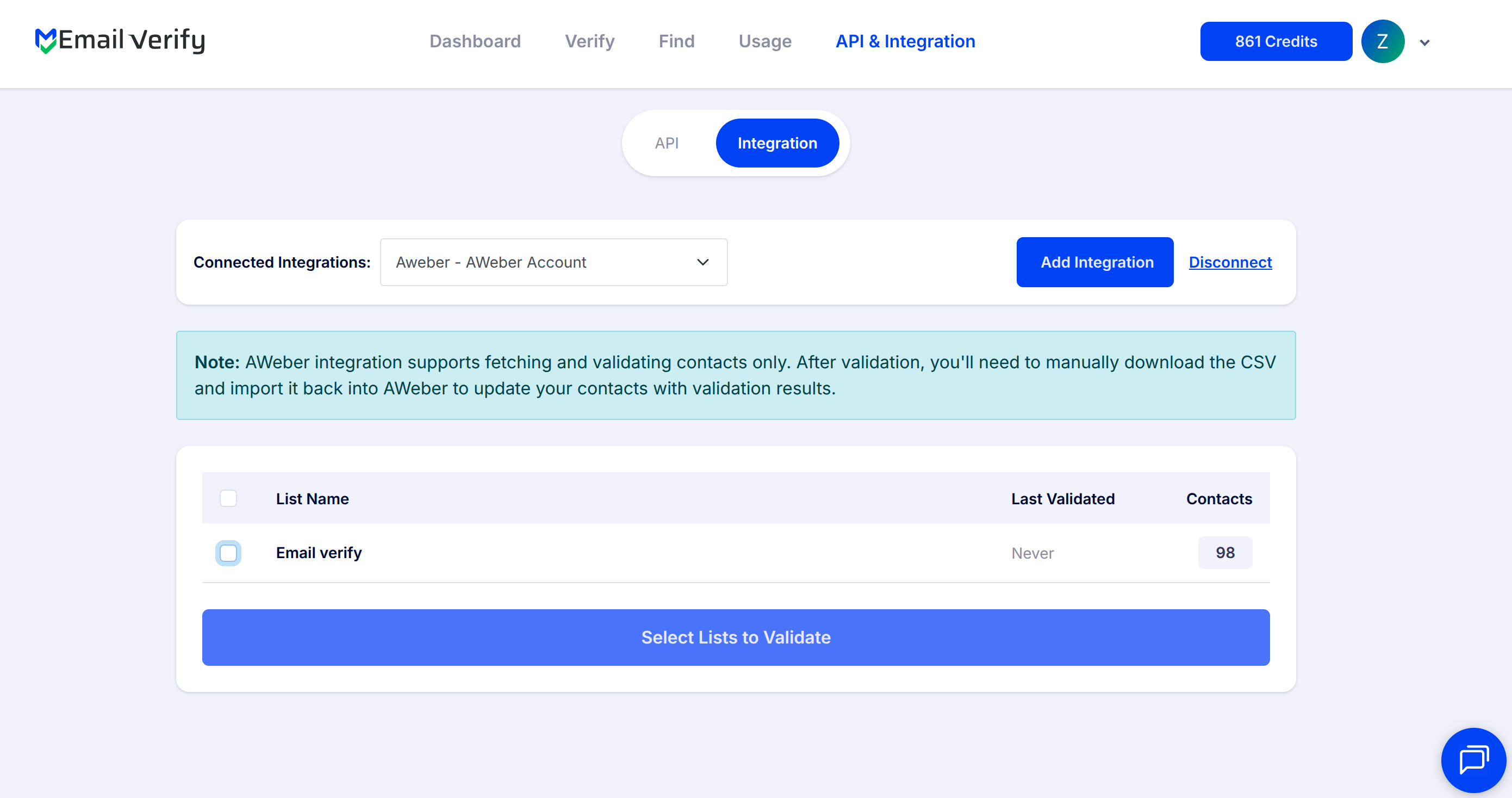Click the Contacts column header
This screenshot has height=798, width=1512.
pyautogui.click(x=1219, y=498)
